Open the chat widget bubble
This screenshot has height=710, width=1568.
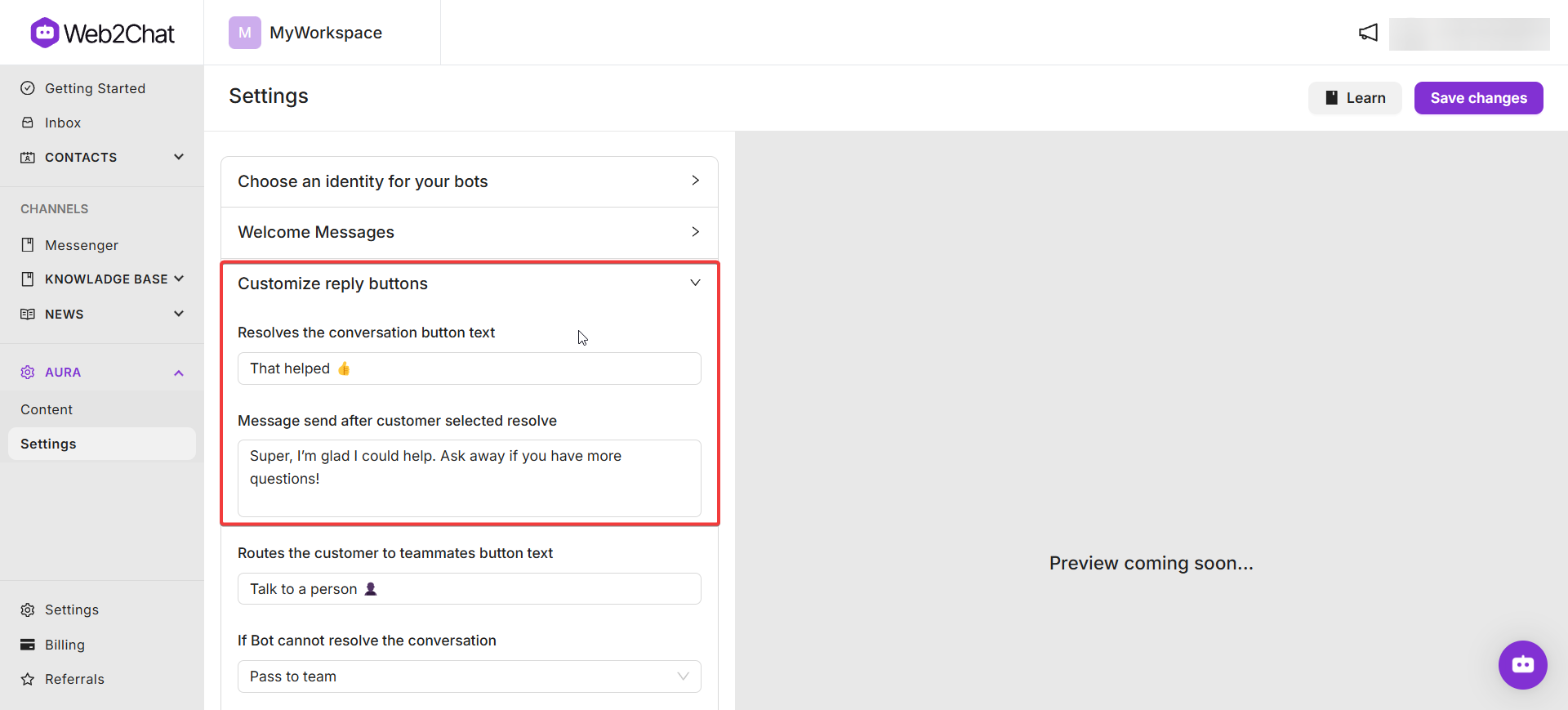[x=1522, y=664]
